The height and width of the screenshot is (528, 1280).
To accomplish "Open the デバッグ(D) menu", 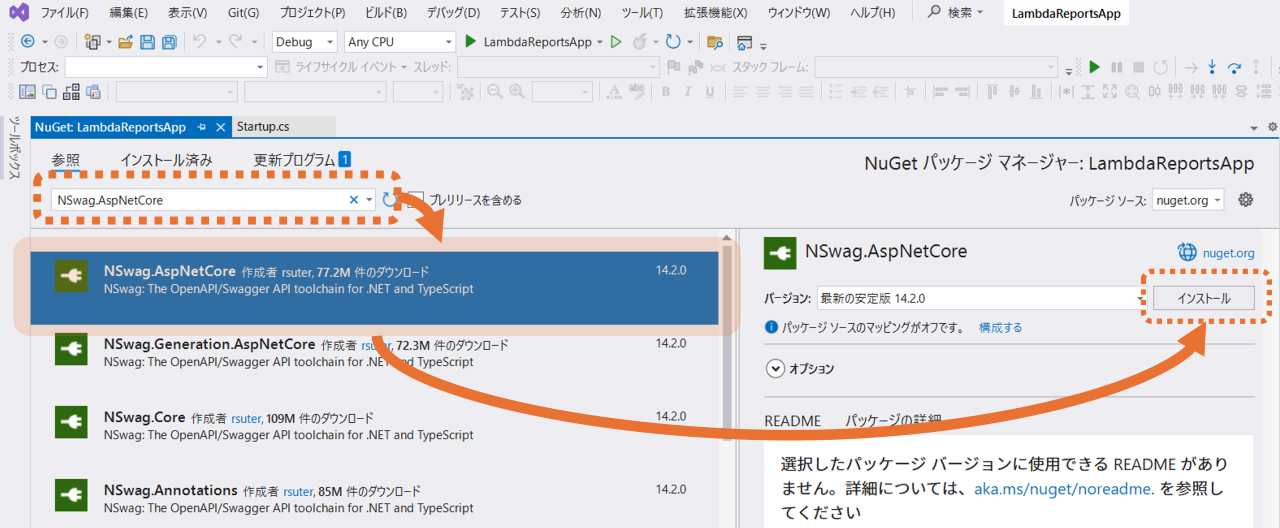I will [x=453, y=13].
